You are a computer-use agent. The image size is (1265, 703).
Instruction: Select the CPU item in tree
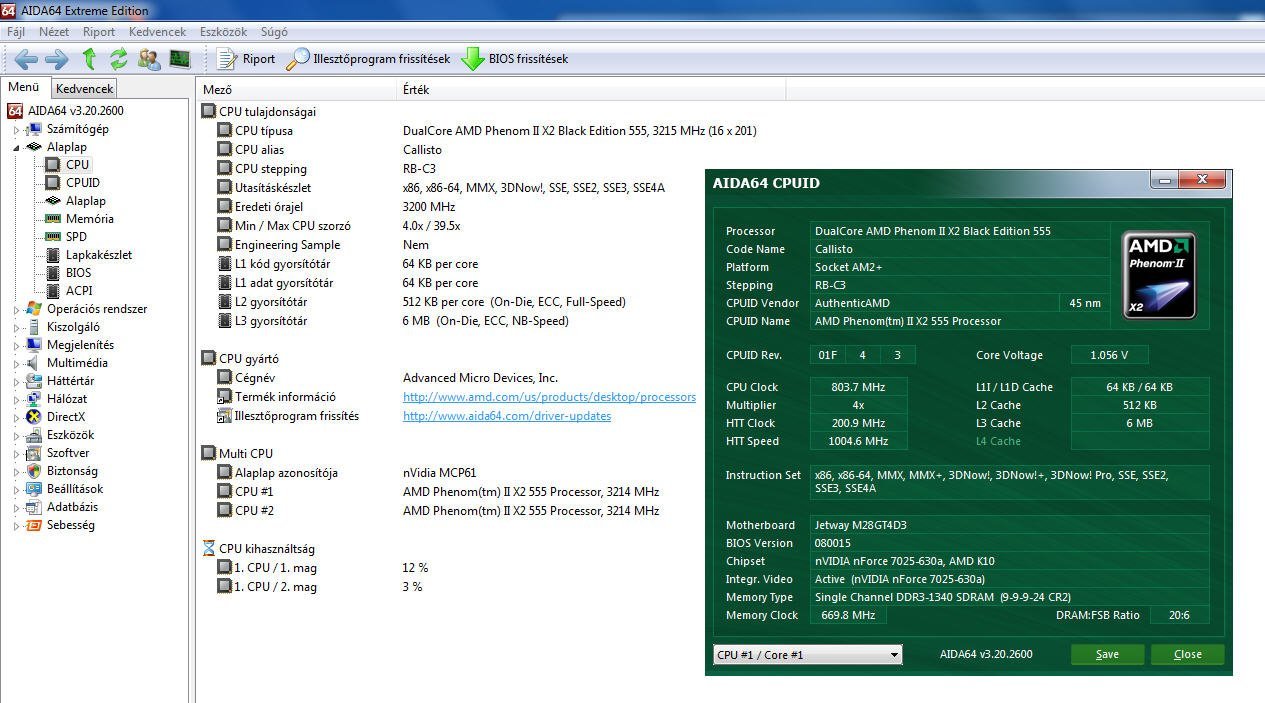click(77, 165)
